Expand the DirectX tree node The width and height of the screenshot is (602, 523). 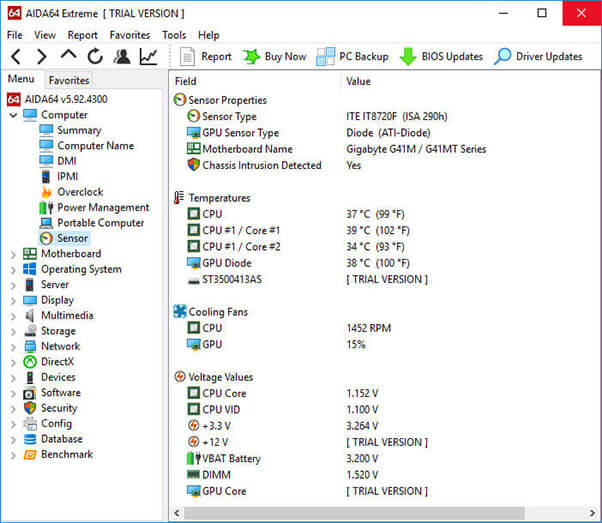(13, 362)
